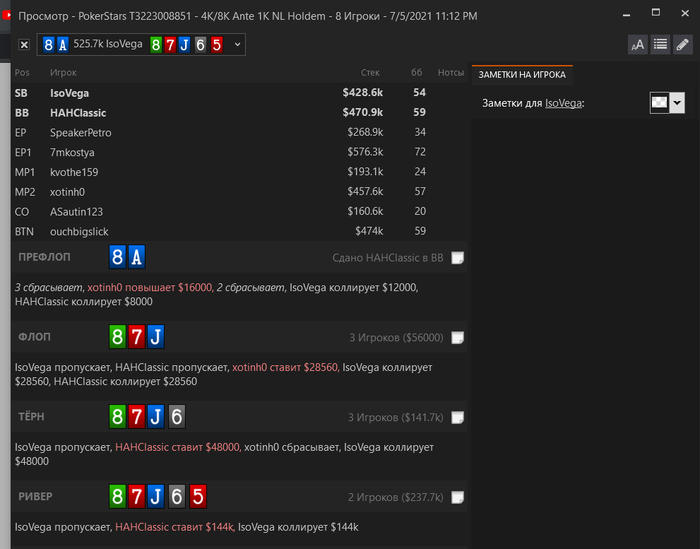Click the blue J card on the flop row

[156, 337]
